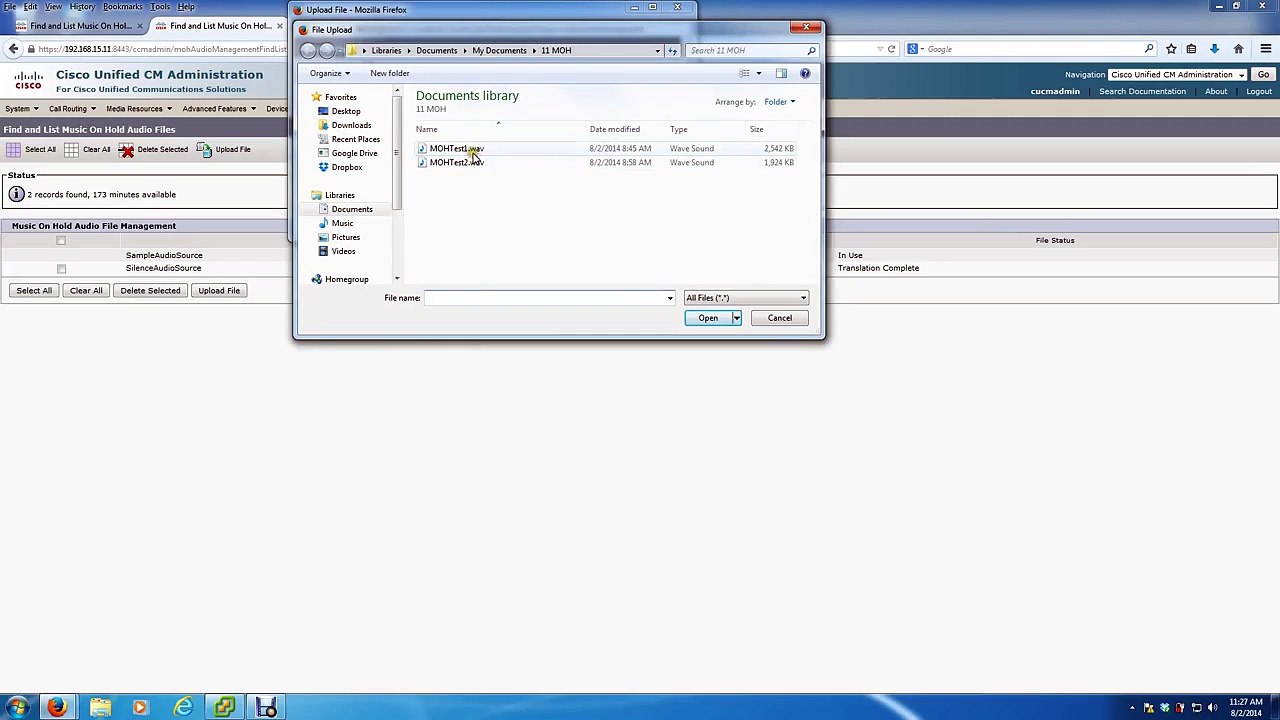Viewport: 1280px width, 720px height.
Task: Select Documents library in navigation pane
Action: tap(351, 209)
